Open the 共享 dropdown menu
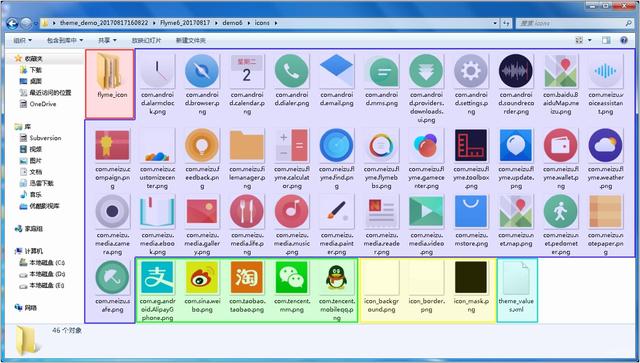Image resolution: width=640 pixels, height=363 pixels. pos(107,40)
